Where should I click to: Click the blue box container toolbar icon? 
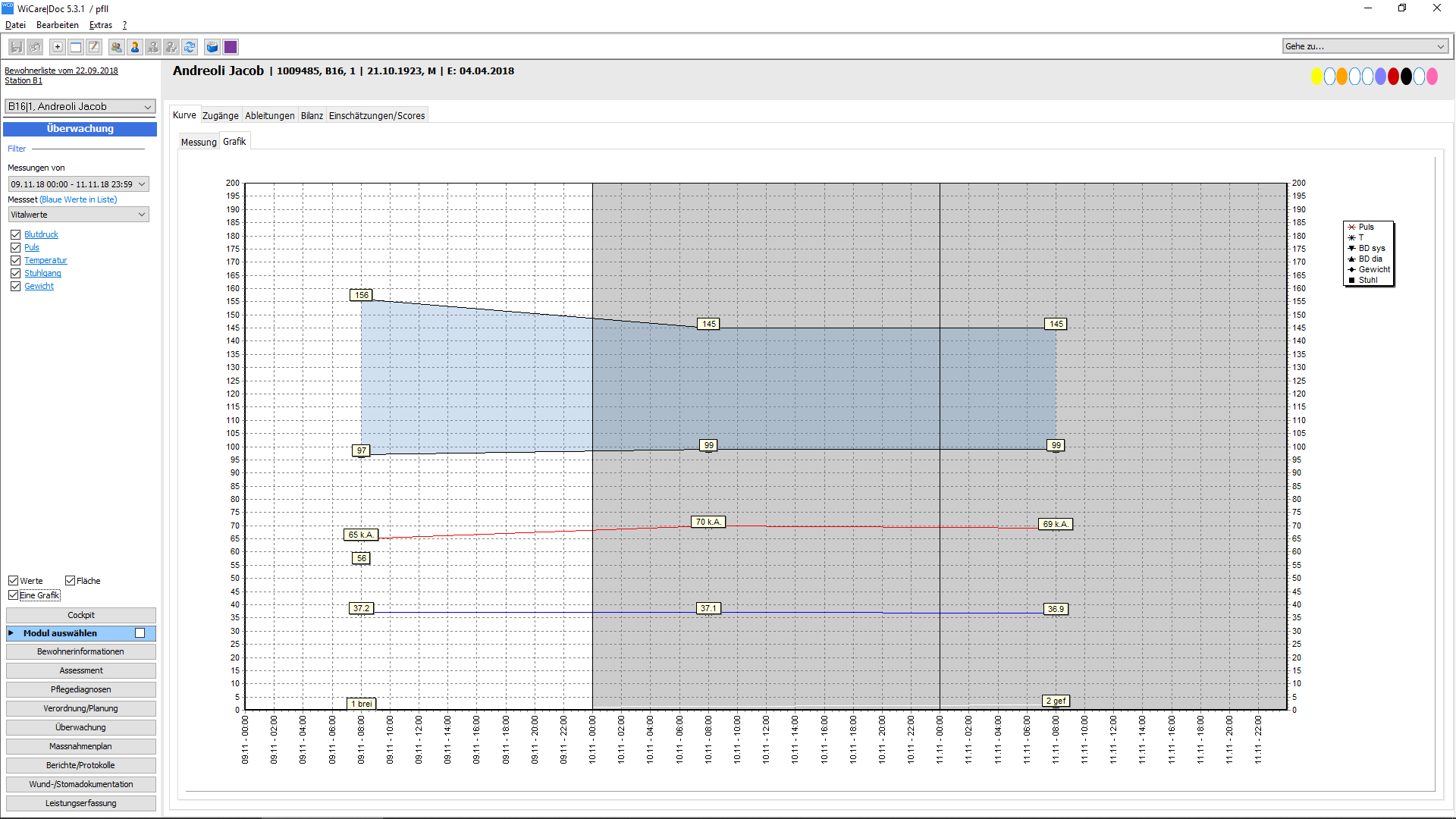click(212, 47)
